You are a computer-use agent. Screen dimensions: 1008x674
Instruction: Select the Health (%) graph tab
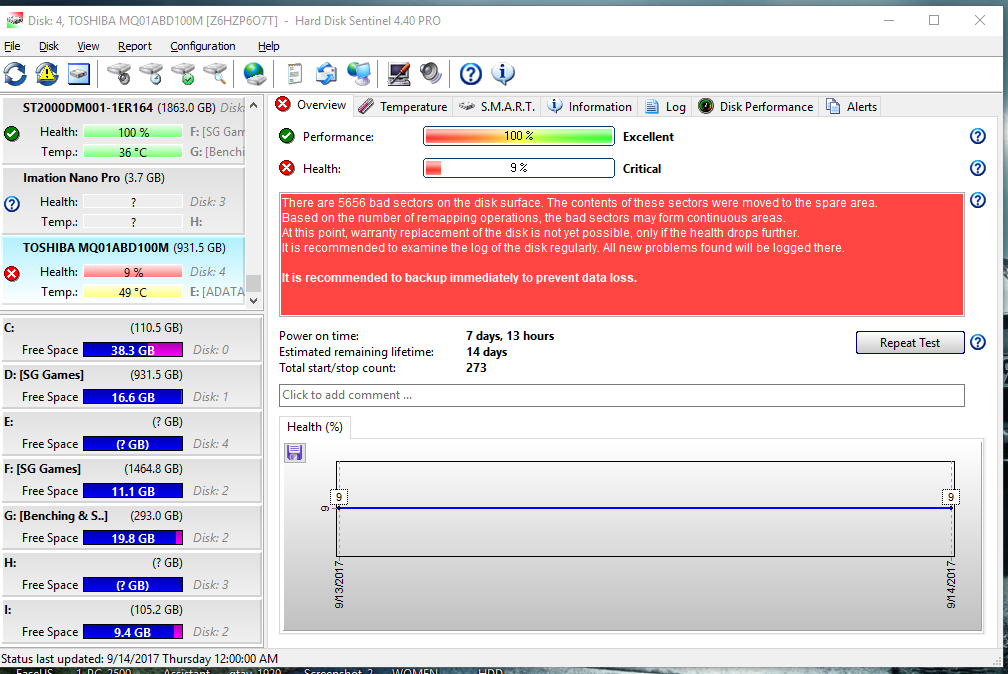pyautogui.click(x=315, y=427)
